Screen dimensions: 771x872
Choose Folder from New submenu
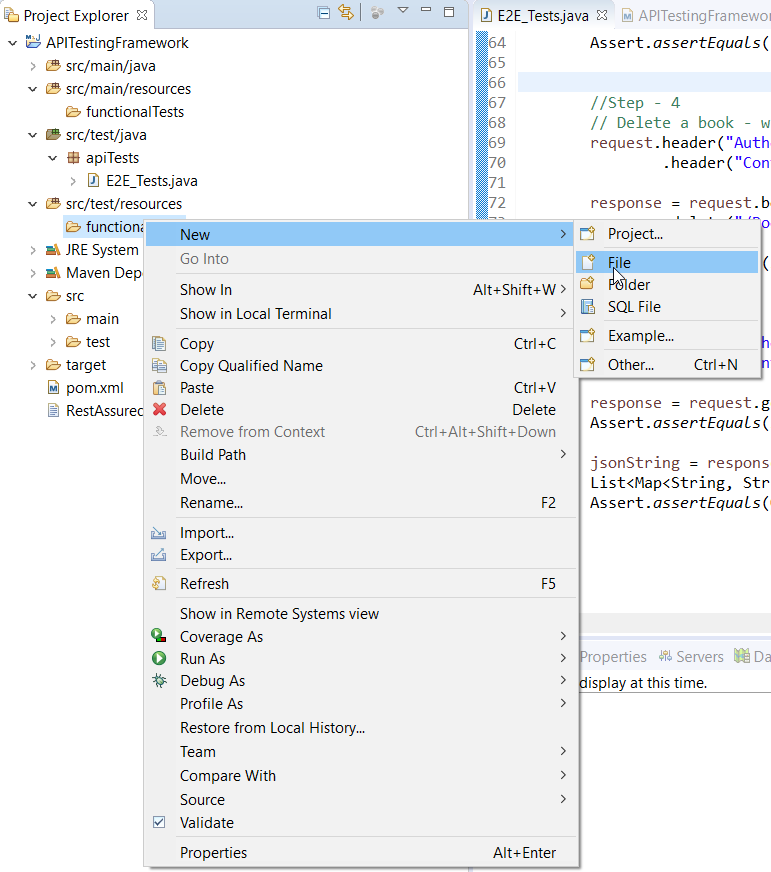[668, 285]
